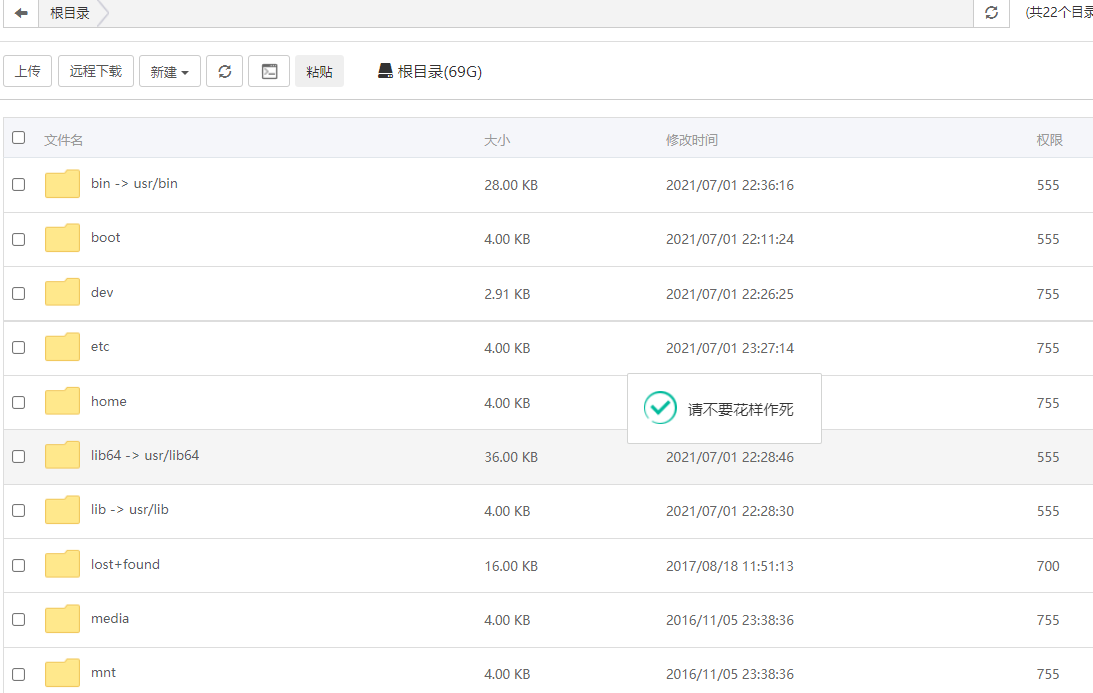The width and height of the screenshot is (1093, 693).
Task: Check the select-all checkbox in the header row
Action: pos(18,137)
